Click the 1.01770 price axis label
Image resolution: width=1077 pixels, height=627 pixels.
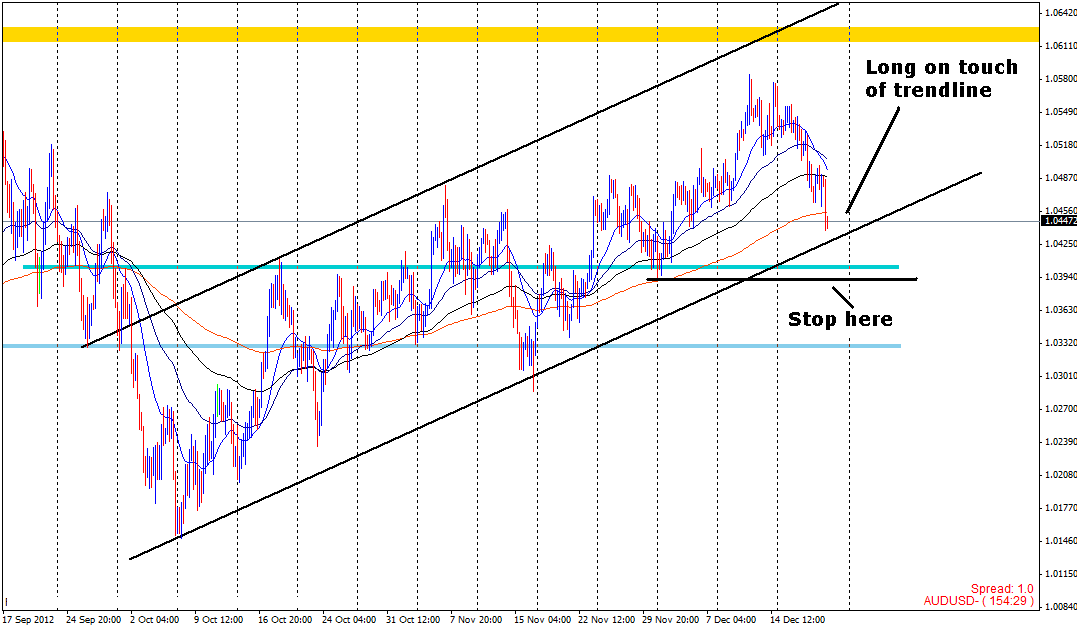[1061, 507]
